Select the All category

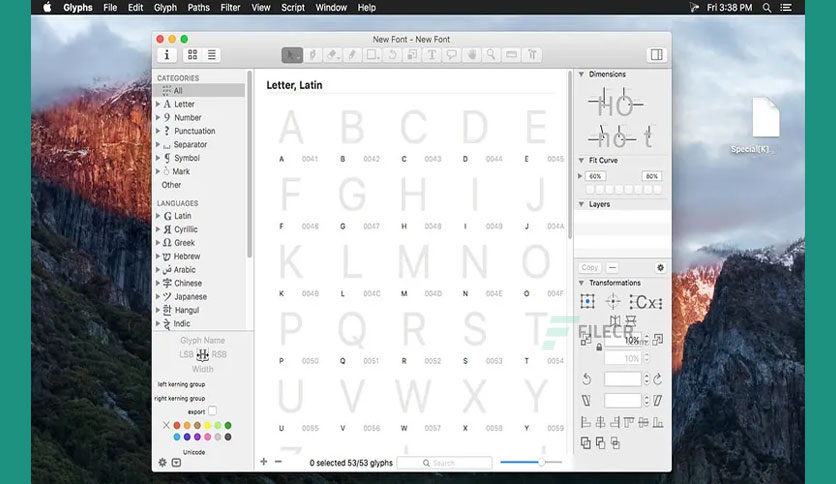199,91
